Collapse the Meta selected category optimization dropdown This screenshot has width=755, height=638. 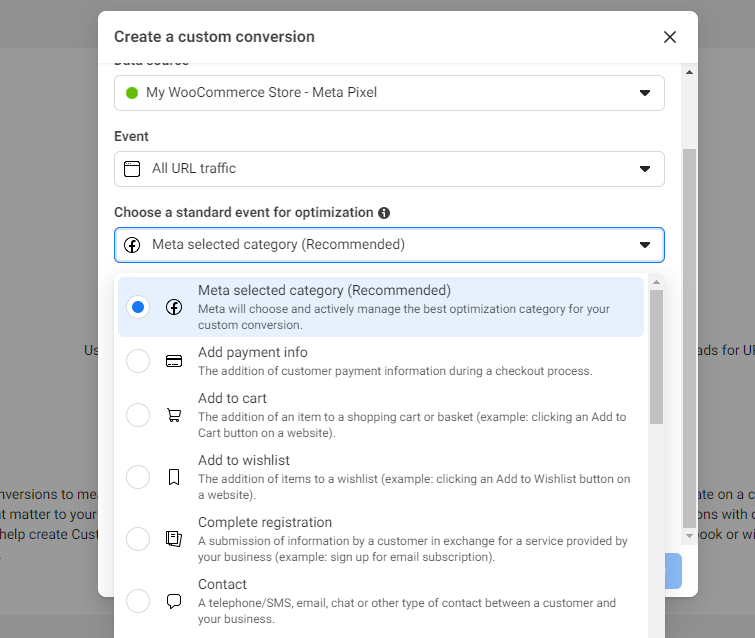389,245
